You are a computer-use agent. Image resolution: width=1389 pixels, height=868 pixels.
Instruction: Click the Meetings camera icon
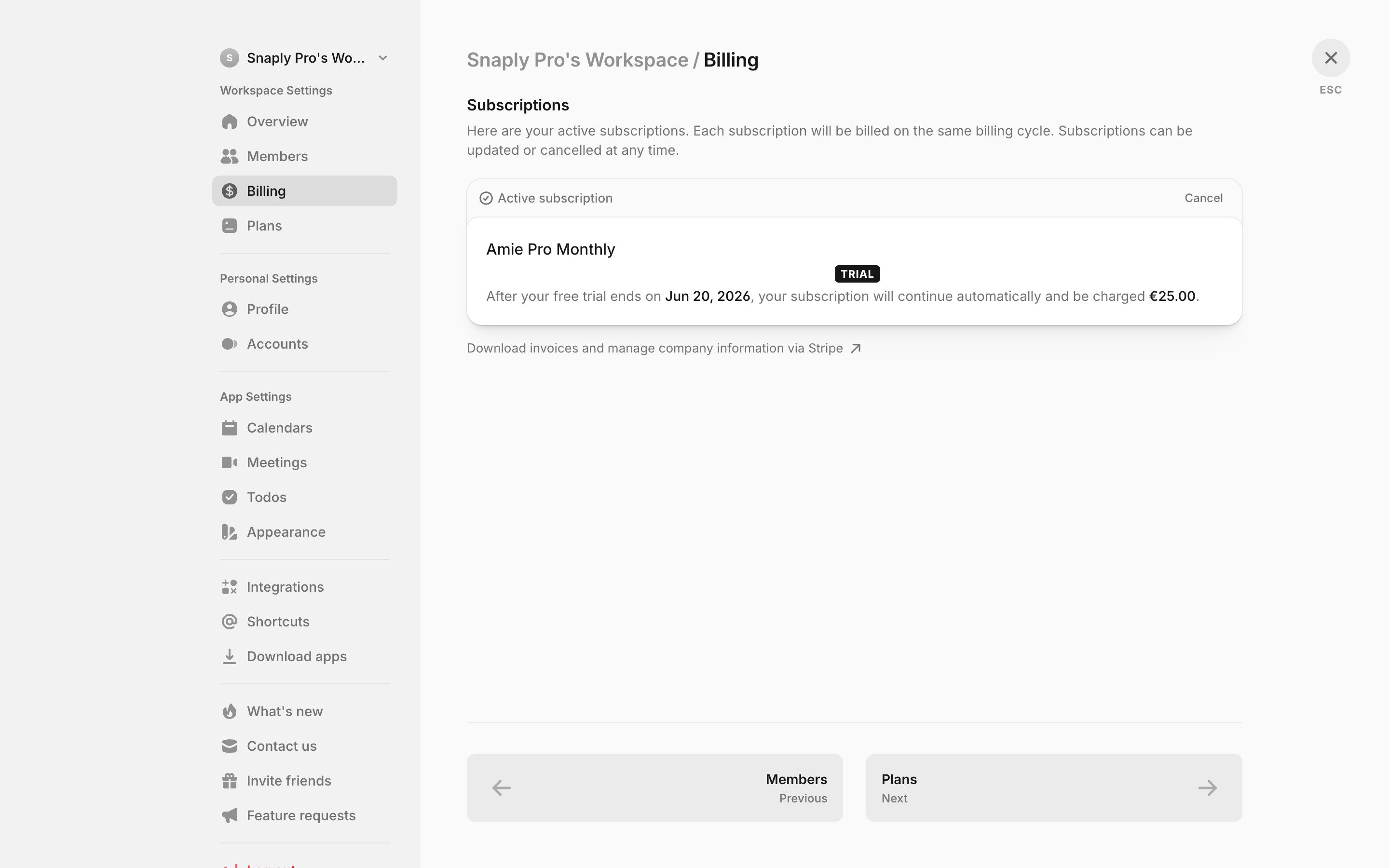230,462
